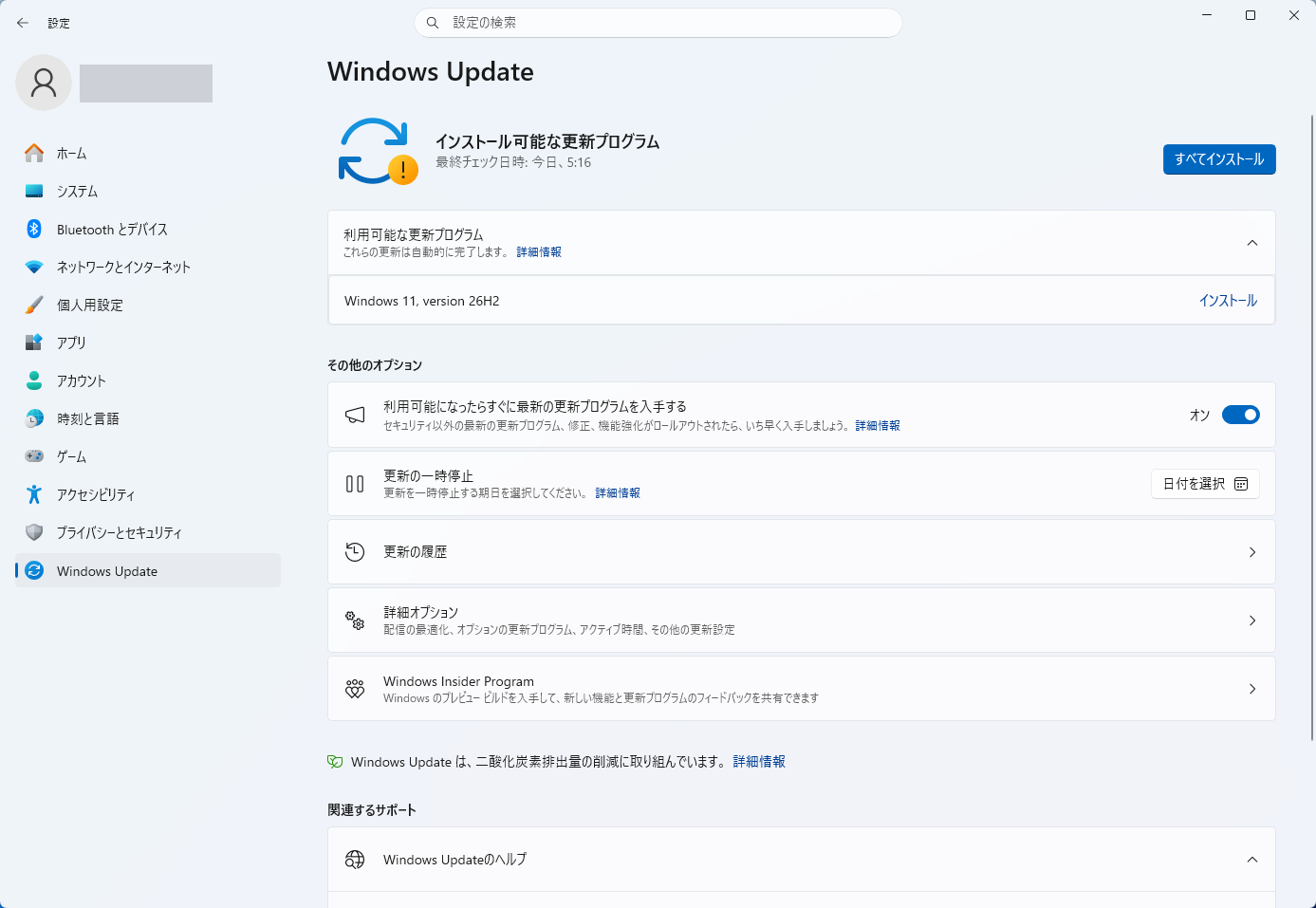Click the personalization paintbrush icon
Screen dimensions: 1316x908
click(x=34, y=305)
